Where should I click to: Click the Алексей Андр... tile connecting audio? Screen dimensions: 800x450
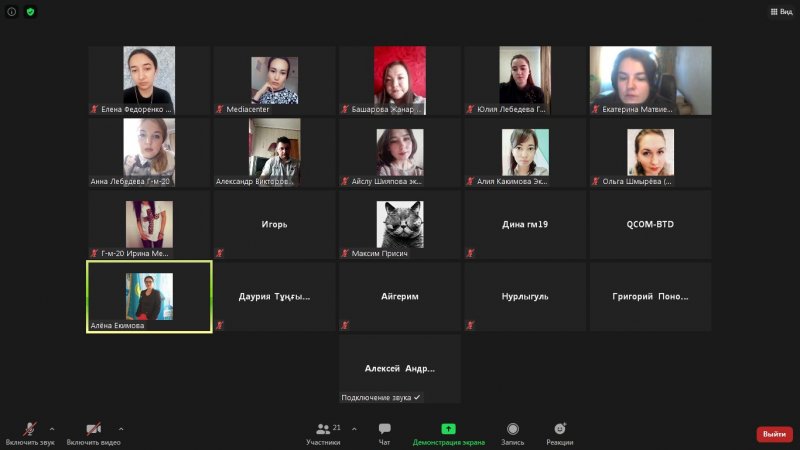tap(400, 369)
